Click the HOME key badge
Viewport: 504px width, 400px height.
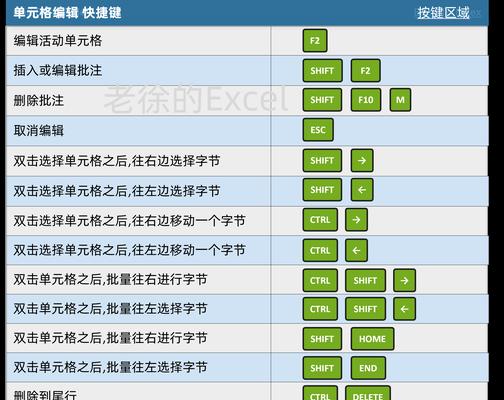[372, 339]
